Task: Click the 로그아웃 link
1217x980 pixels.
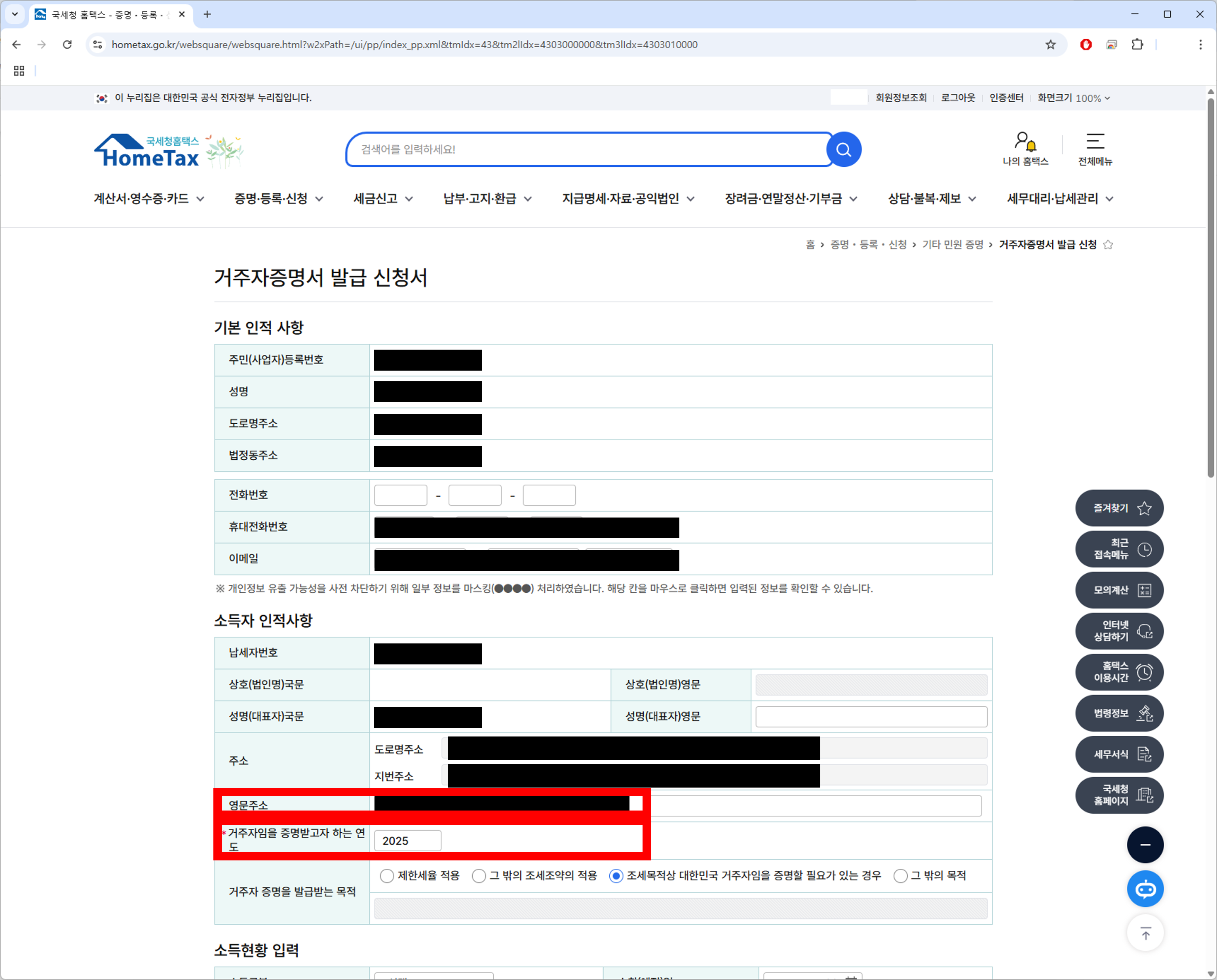Action: click(x=957, y=98)
